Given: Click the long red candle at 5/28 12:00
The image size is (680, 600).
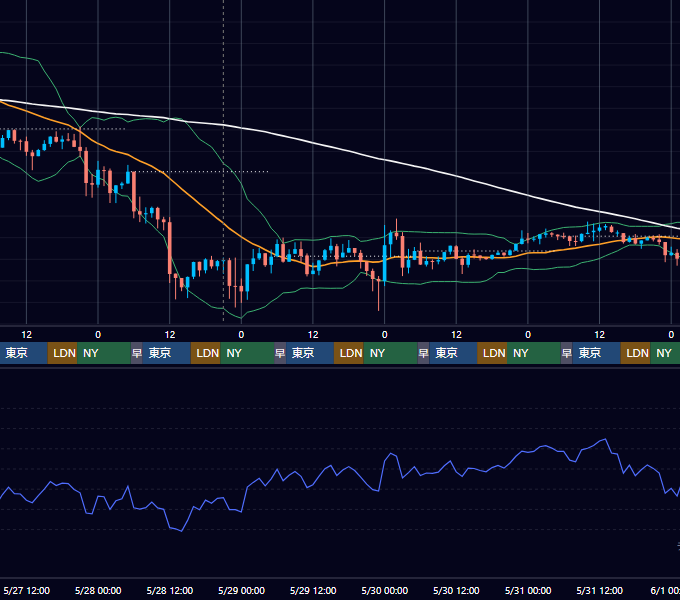Looking at the screenshot, I should [170, 247].
